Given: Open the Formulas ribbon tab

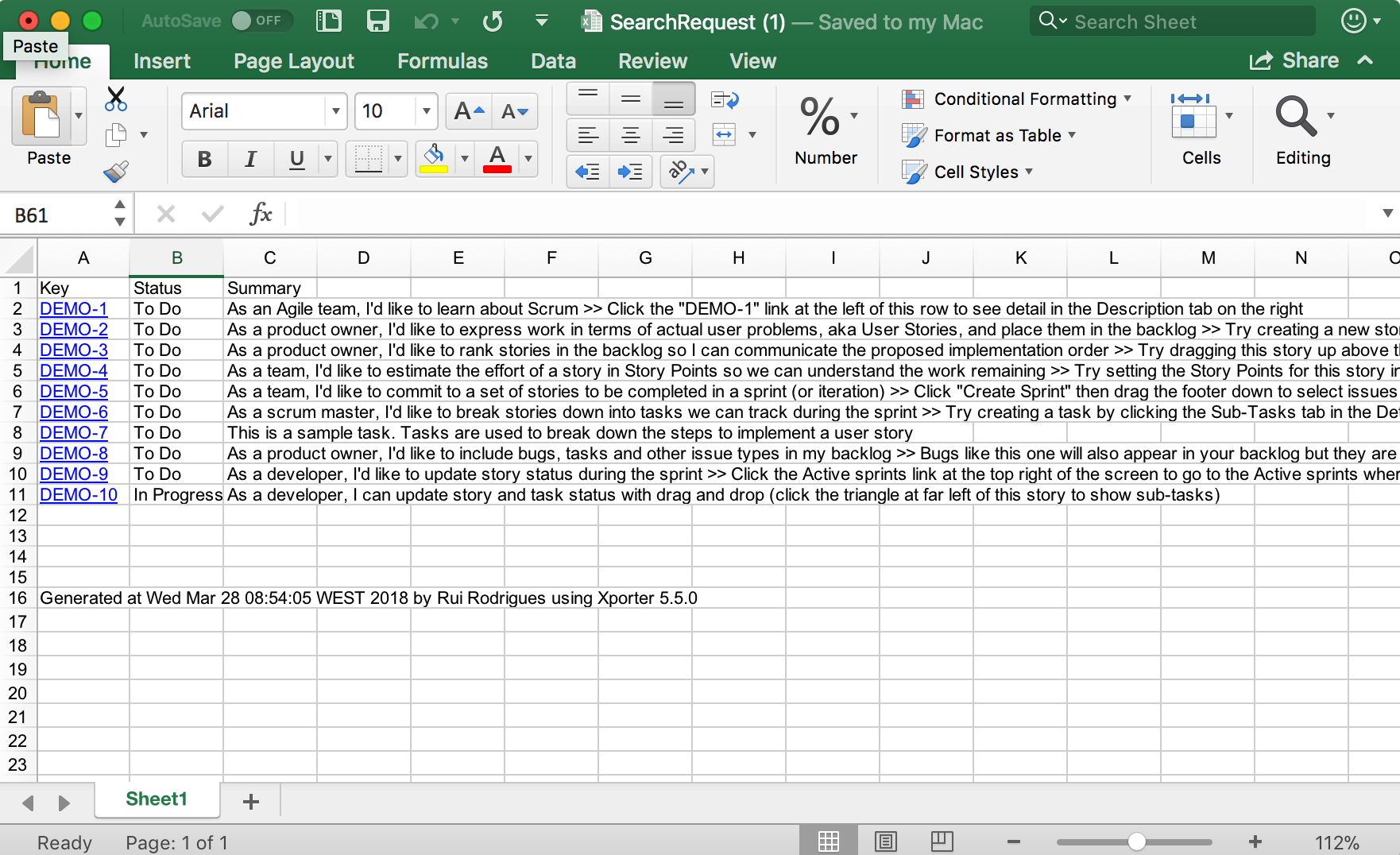Looking at the screenshot, I should tap(442, 61).
